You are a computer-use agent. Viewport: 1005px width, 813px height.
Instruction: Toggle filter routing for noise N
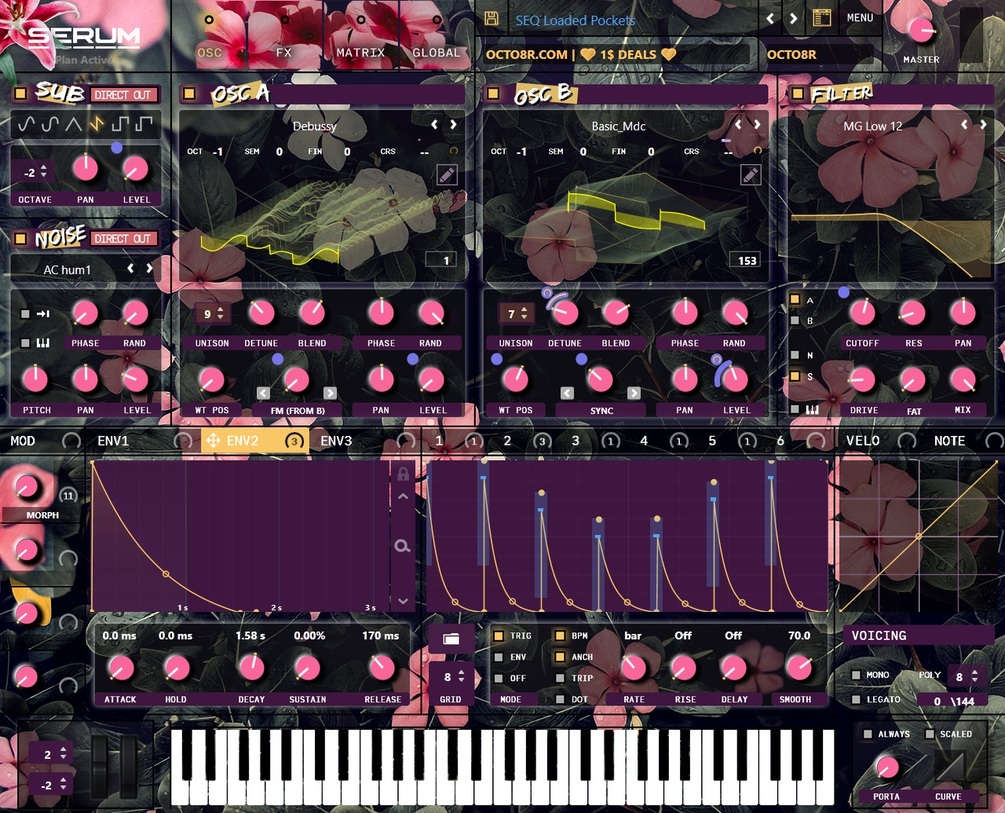pyautogui.click(x=795, y=355)
